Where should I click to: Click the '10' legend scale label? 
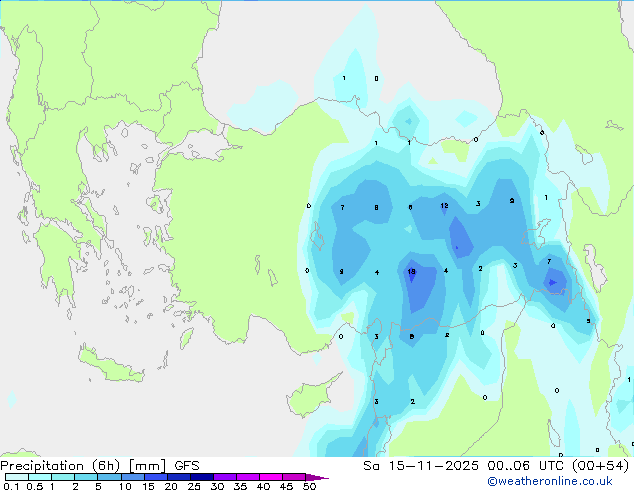tap(125, 486)
